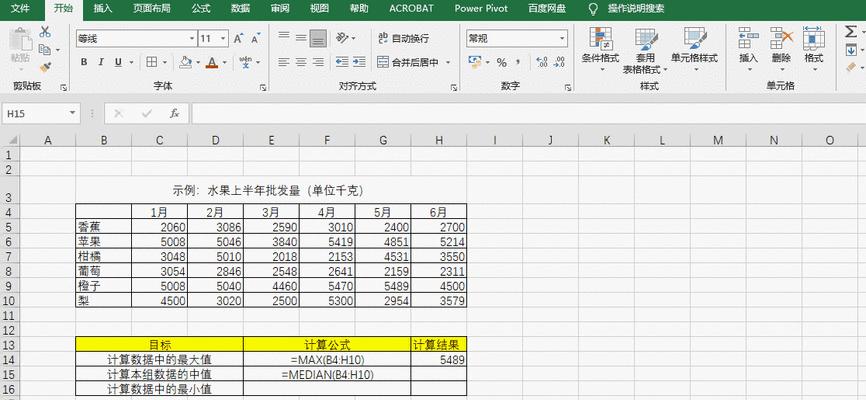This screenshot has width=866, height=400.
Task: Click the AutoSum sigma icon
Action: click(851, 32)
